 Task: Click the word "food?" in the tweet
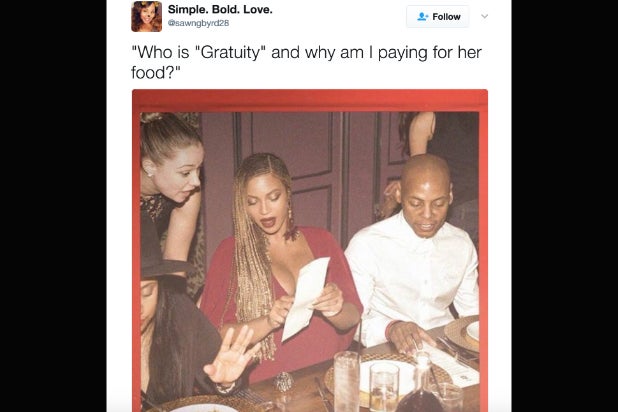pos(156,73)
